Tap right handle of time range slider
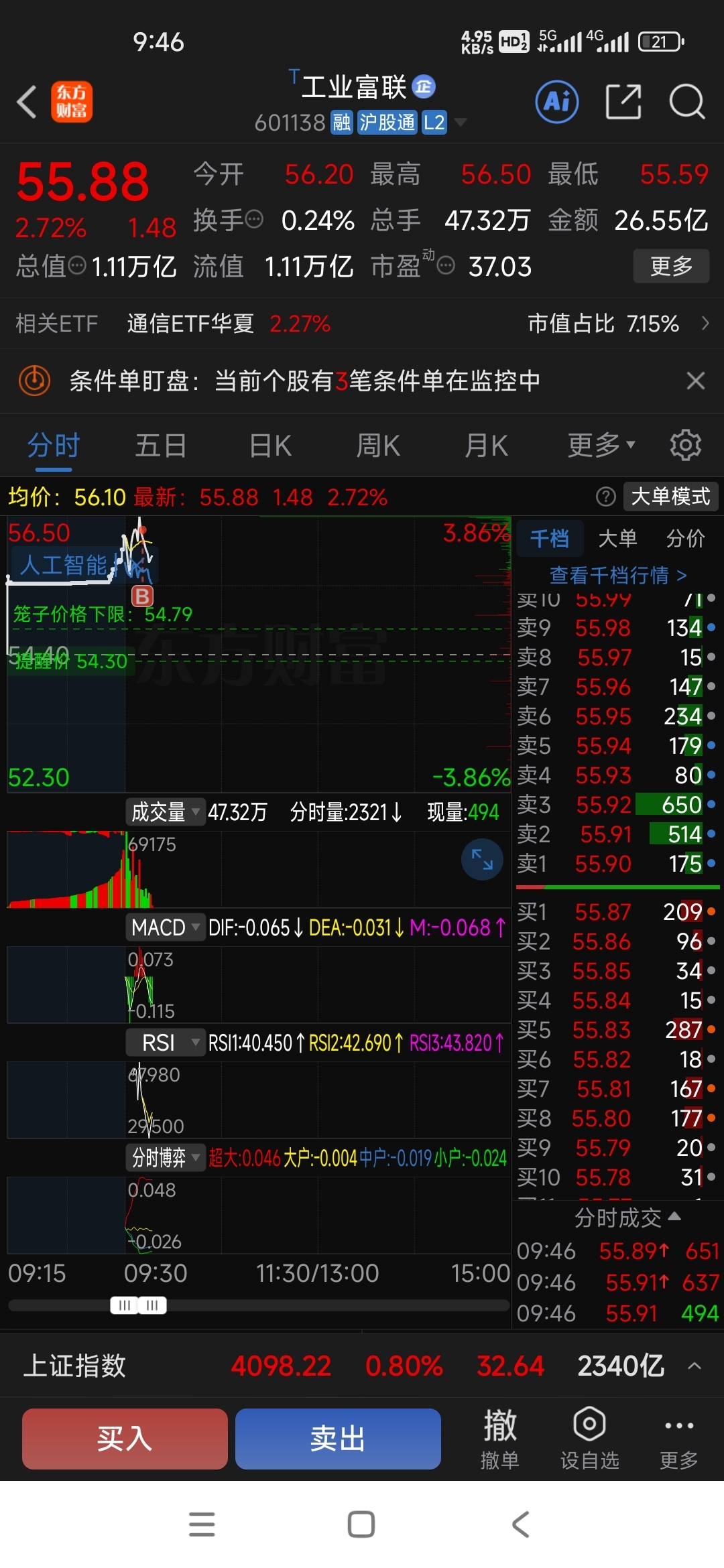Image resolution: width=724 pixels, height=1568 pixels. click(x=152, y=1305)
